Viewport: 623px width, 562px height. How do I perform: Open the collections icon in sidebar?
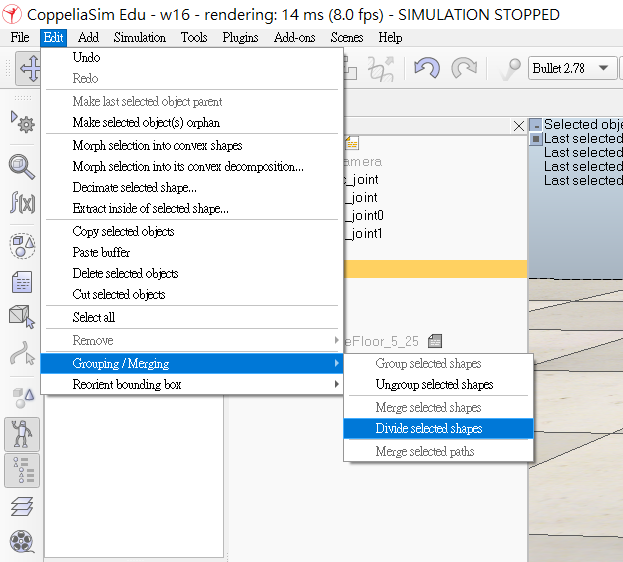point(22,246)
